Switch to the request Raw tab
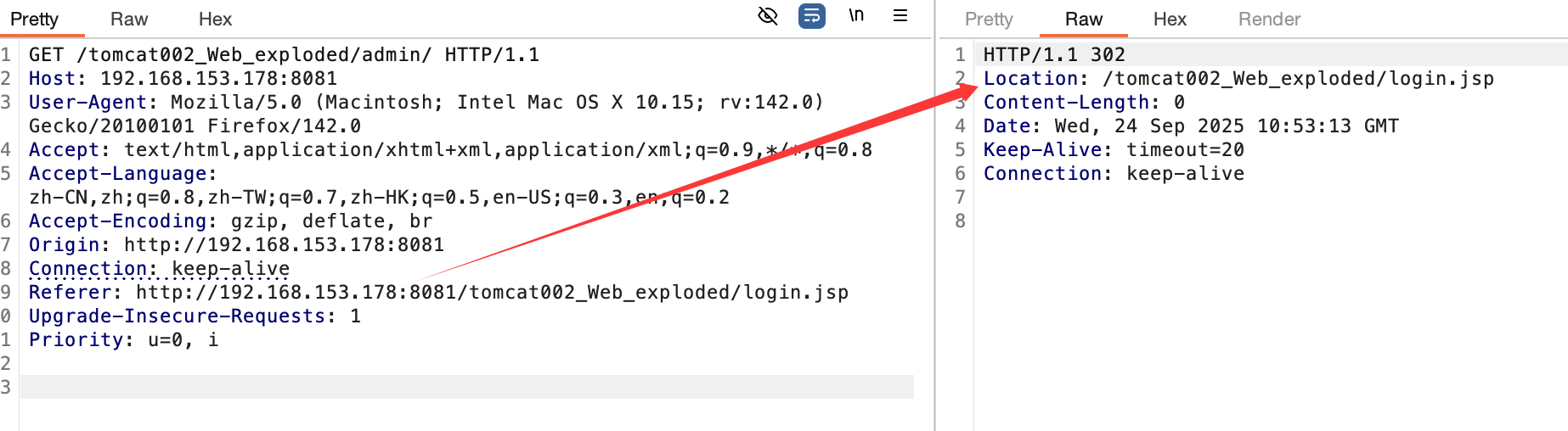The width and height of the screenshot is (1568, 431). [x=129, y=20]
